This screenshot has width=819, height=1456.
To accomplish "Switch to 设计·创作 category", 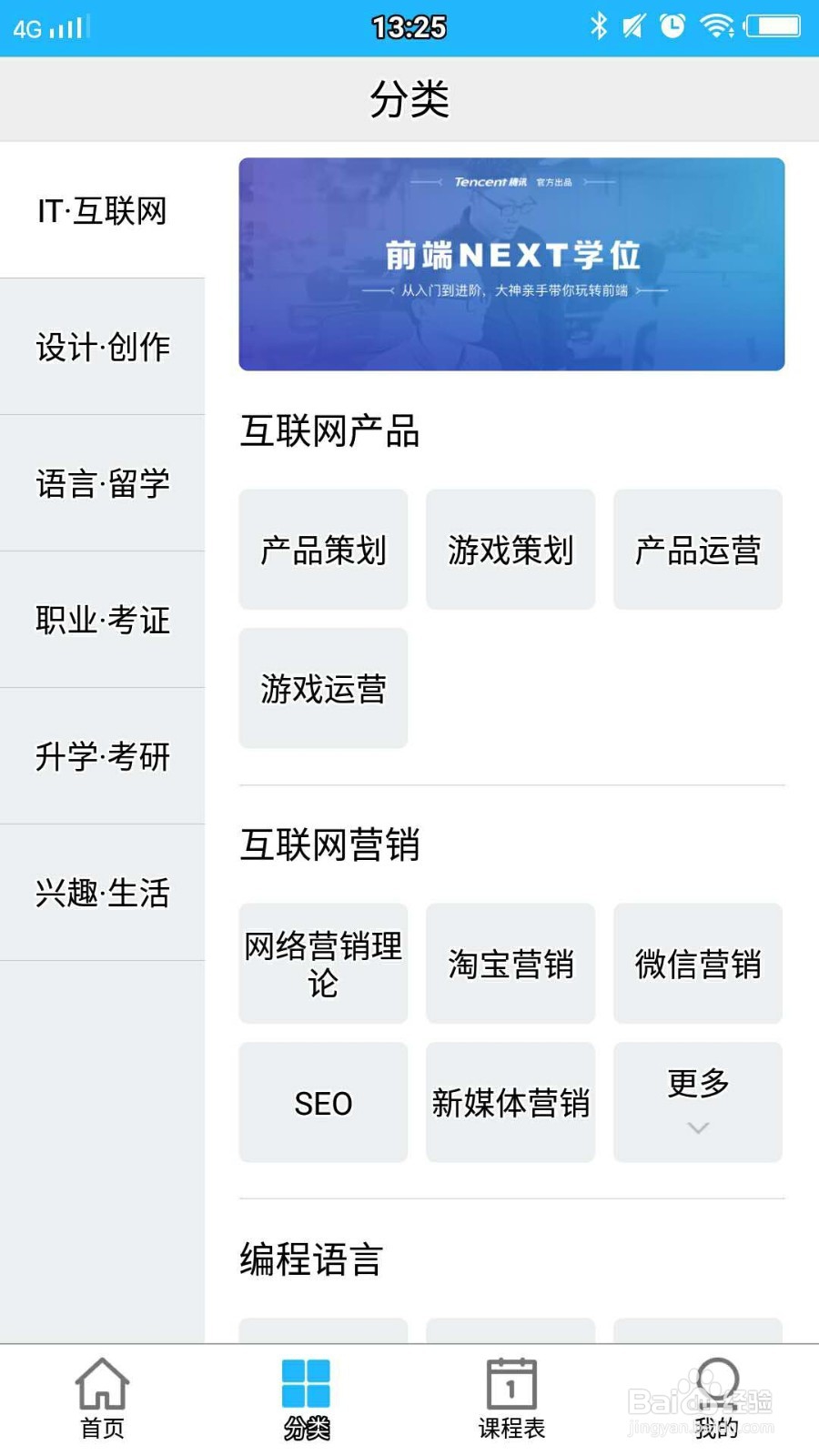I will [102, 347].
